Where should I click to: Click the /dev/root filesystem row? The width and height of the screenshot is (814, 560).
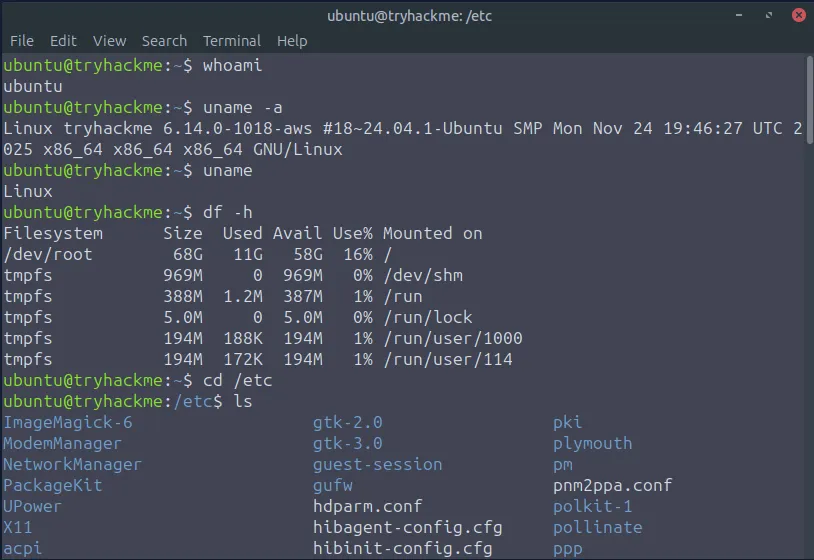coord(47,254)
